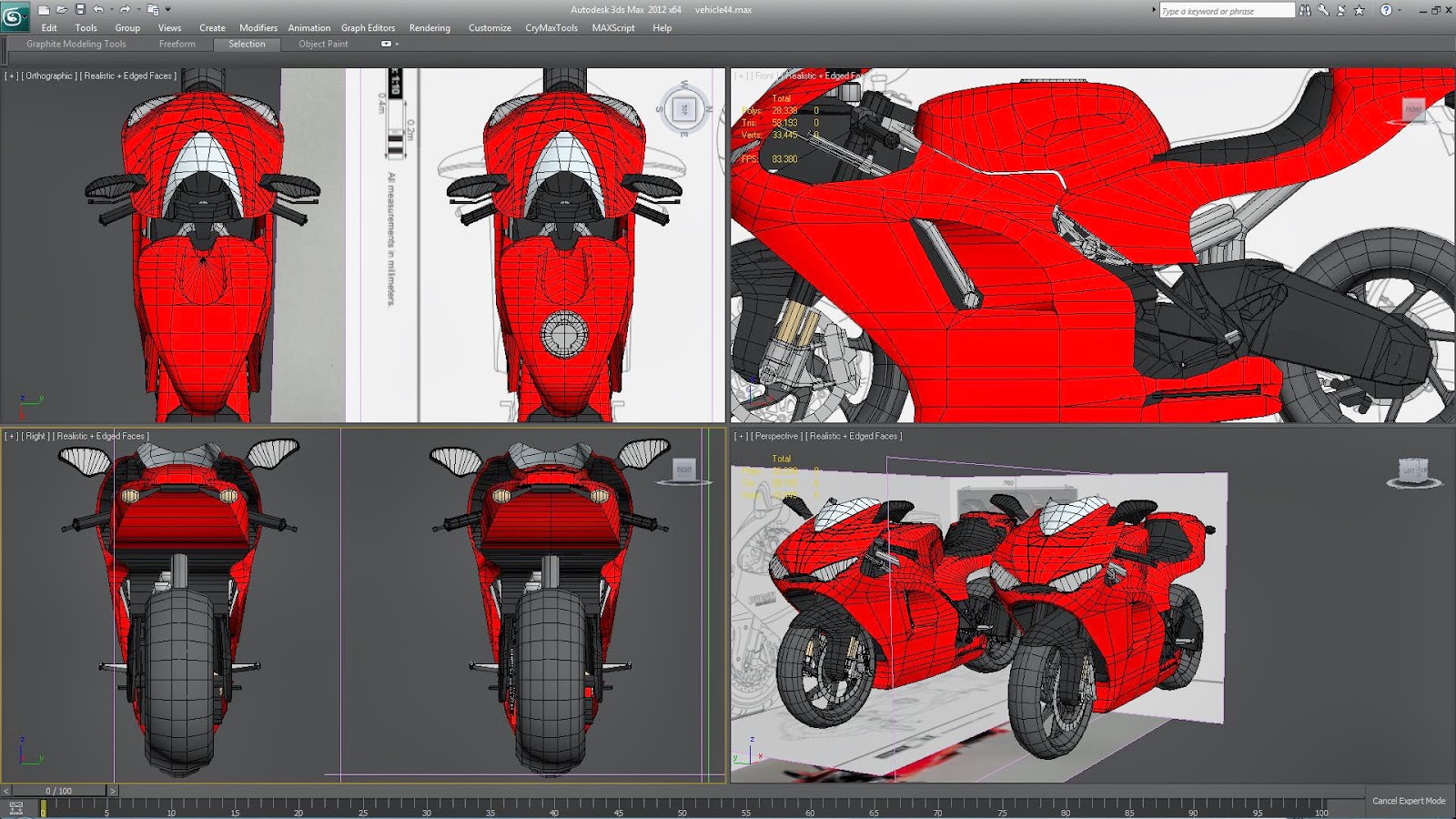Open the undo history dropdown arrow
This screenshot has height=819, width=1456.
click(112, 10)
